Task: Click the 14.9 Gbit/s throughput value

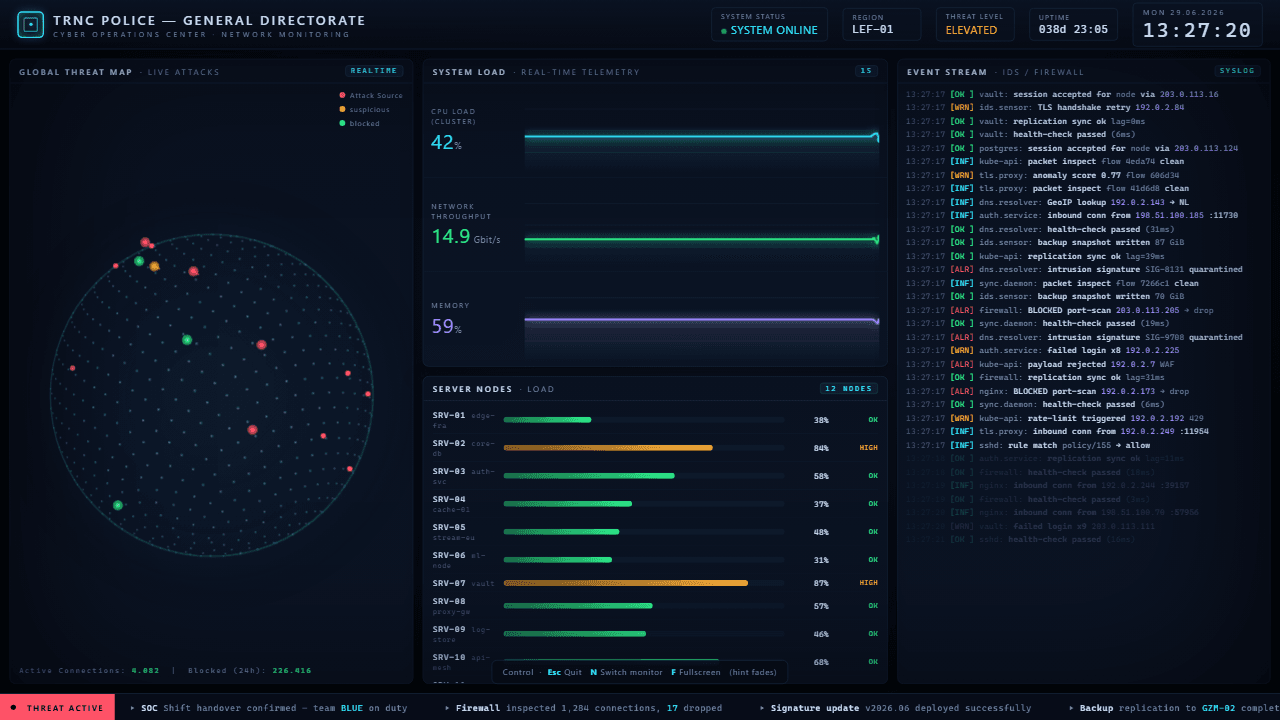Action: pyautogui.click(x=466, y=237)
